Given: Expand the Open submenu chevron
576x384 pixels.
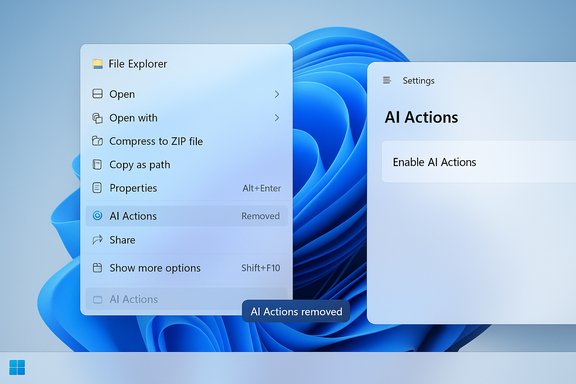Looking at the screenshot, I should click(277, 94).
